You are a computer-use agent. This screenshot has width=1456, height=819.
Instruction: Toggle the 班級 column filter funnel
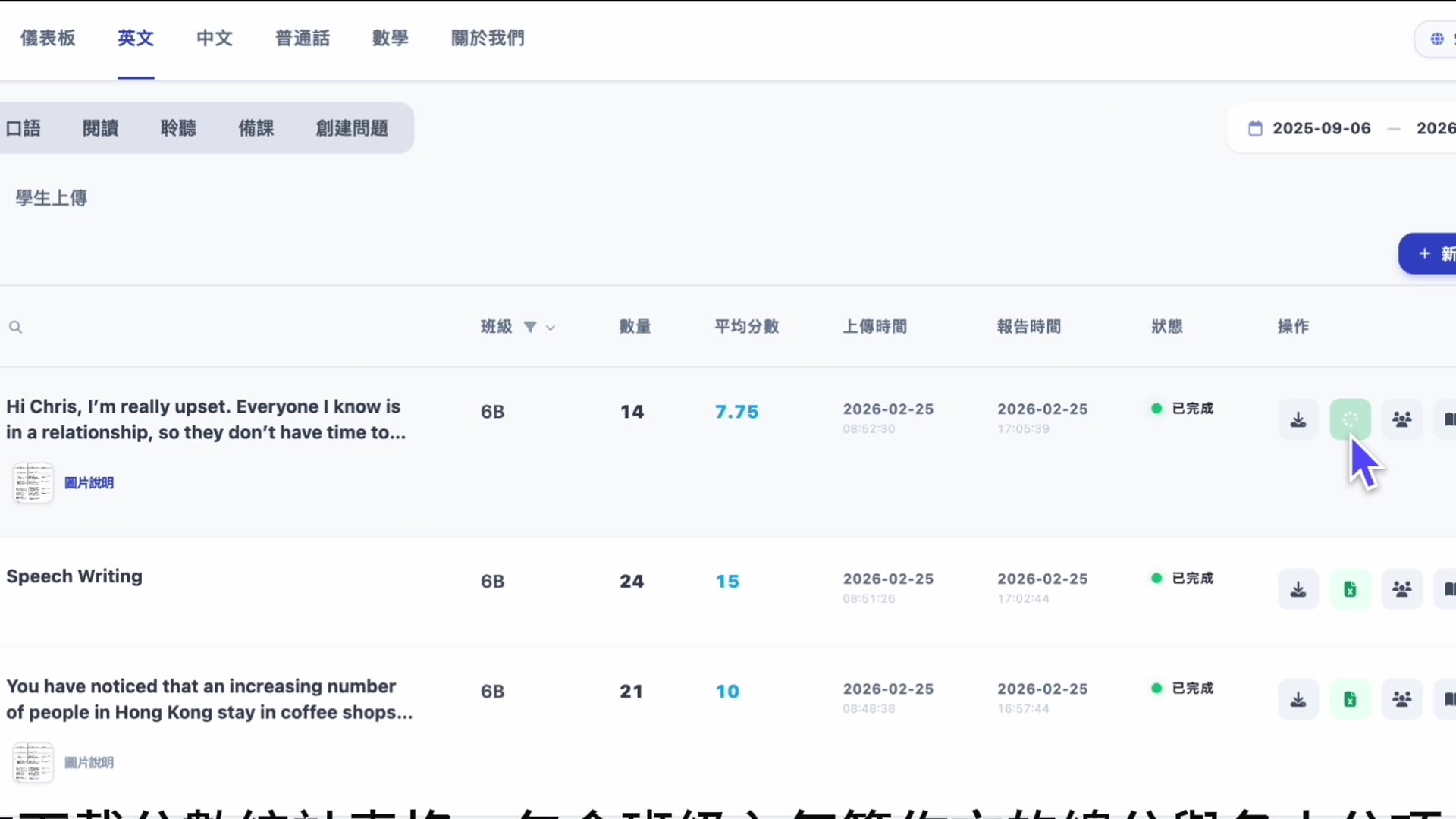(x=531, y=327)
